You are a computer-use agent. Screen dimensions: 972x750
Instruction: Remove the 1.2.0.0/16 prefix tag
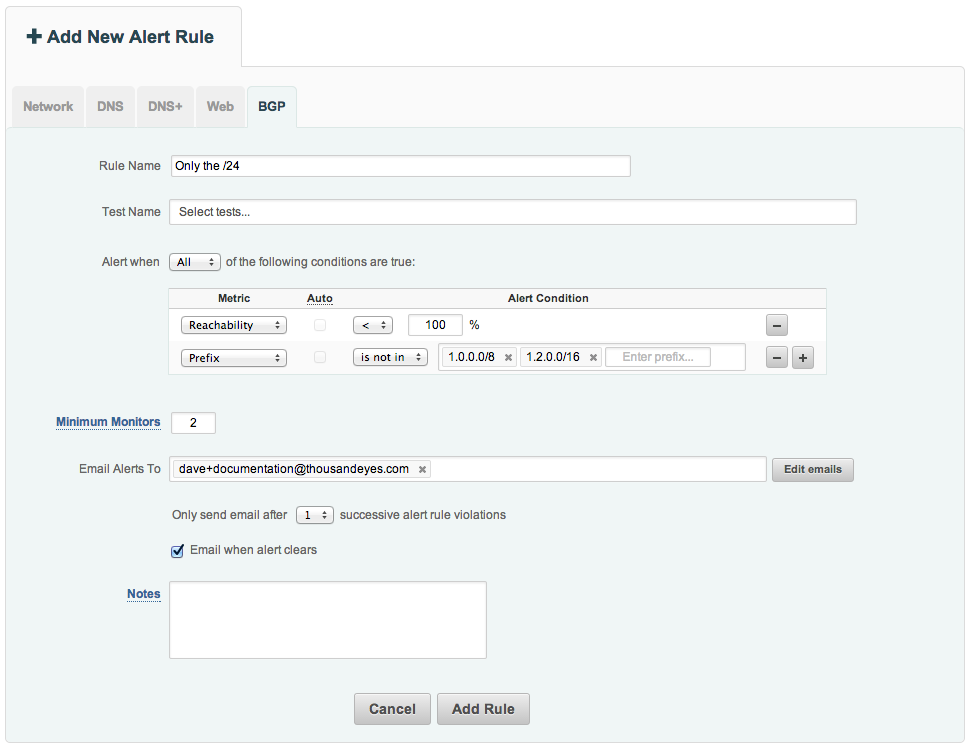pos(593,358)
